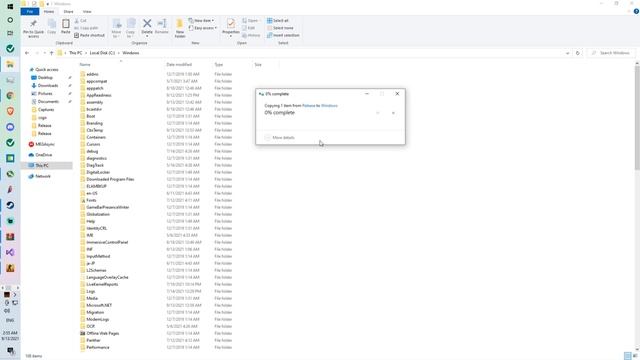Click the notification center icon in taskbar
This screenshot has height=360, width=640.
(10, 351)
